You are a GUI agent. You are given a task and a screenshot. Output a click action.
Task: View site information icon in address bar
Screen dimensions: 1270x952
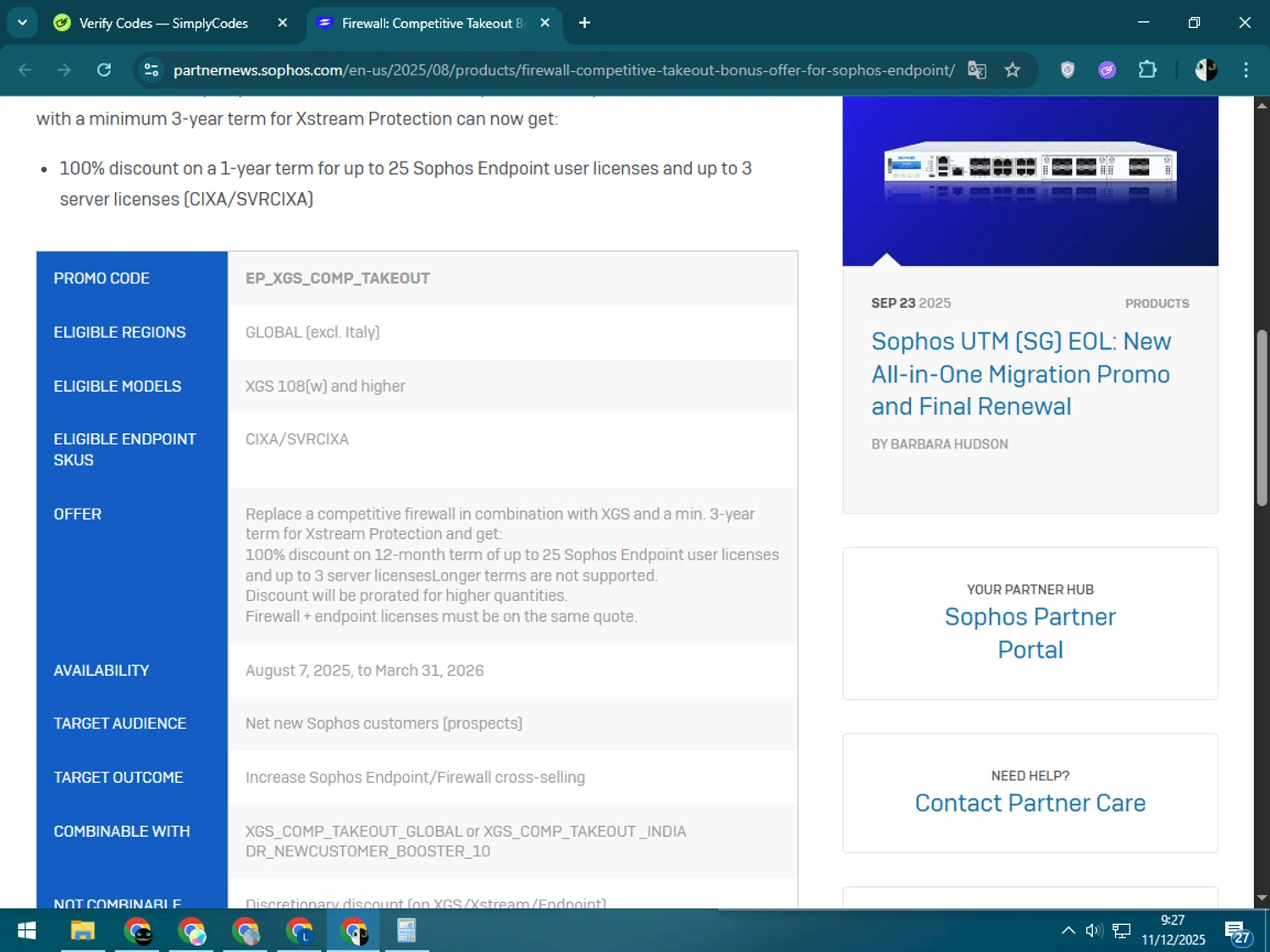coord(152,70)
